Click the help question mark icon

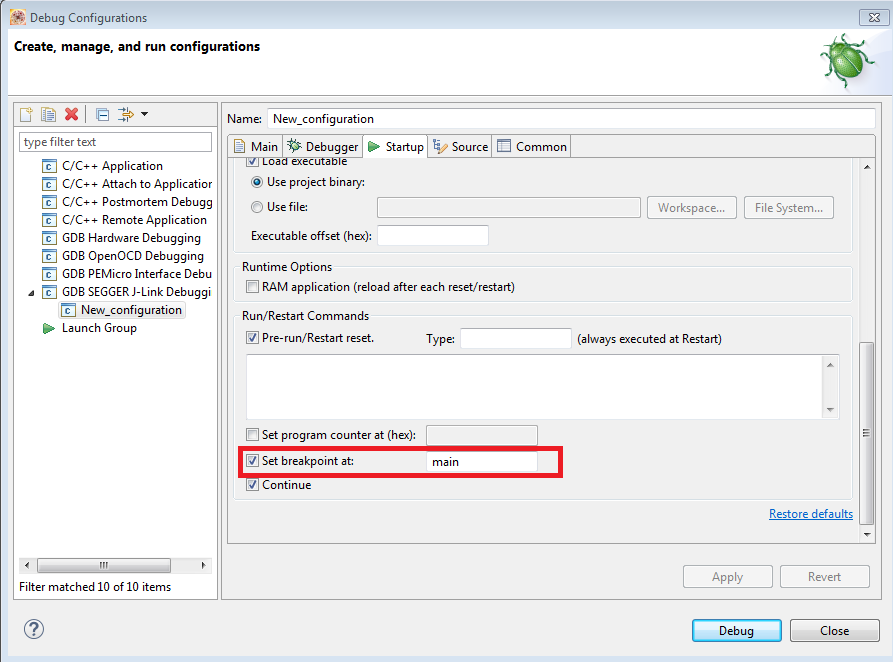34,629
